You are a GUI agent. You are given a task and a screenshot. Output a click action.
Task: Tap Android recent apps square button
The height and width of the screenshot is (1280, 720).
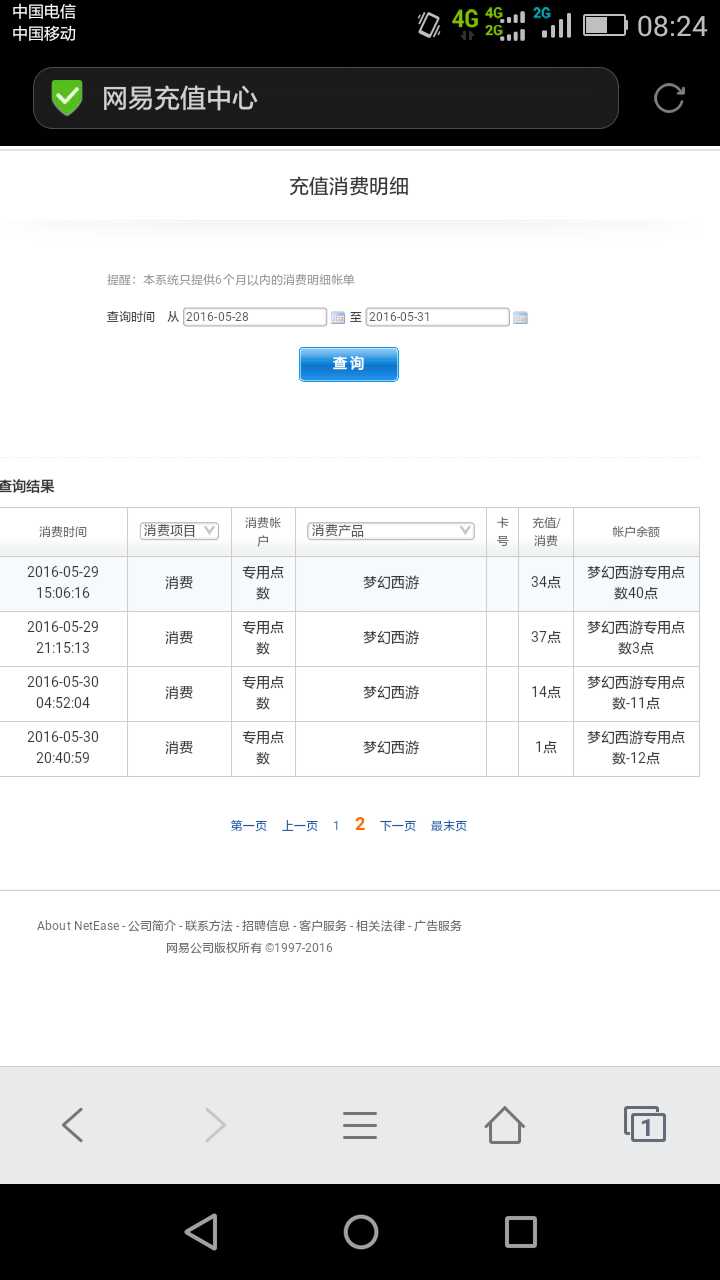pyautogui.click(x=520, y=1232)
